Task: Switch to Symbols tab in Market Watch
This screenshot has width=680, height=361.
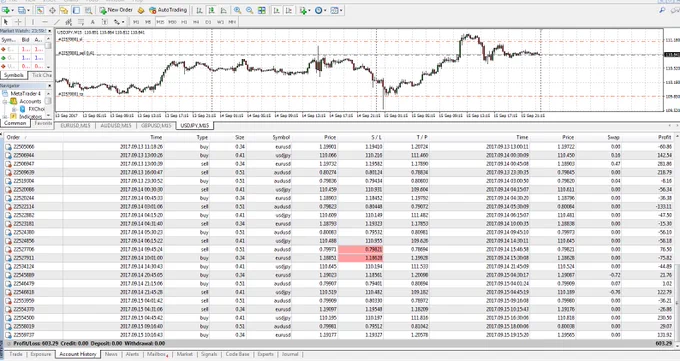Action: click(13, 75)
